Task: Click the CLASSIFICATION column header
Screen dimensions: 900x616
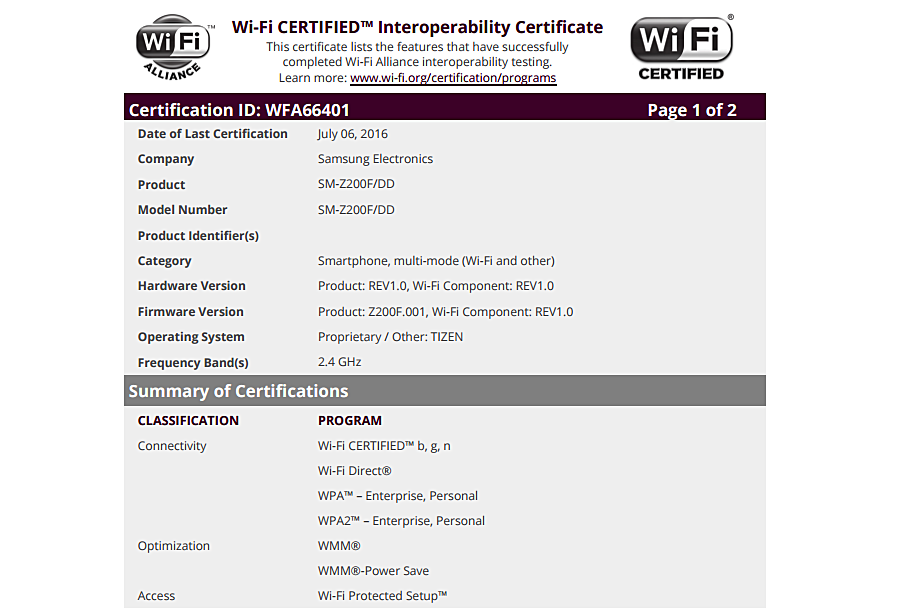Action: click(x=188, y=421)
